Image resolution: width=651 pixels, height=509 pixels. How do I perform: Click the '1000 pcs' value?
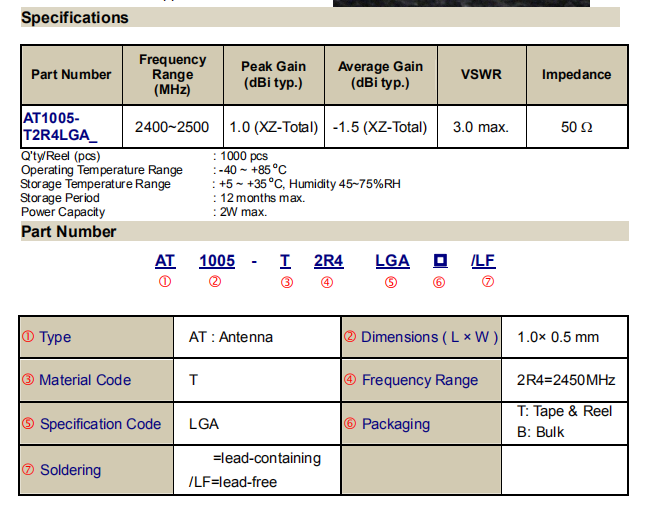click(244, 156)
